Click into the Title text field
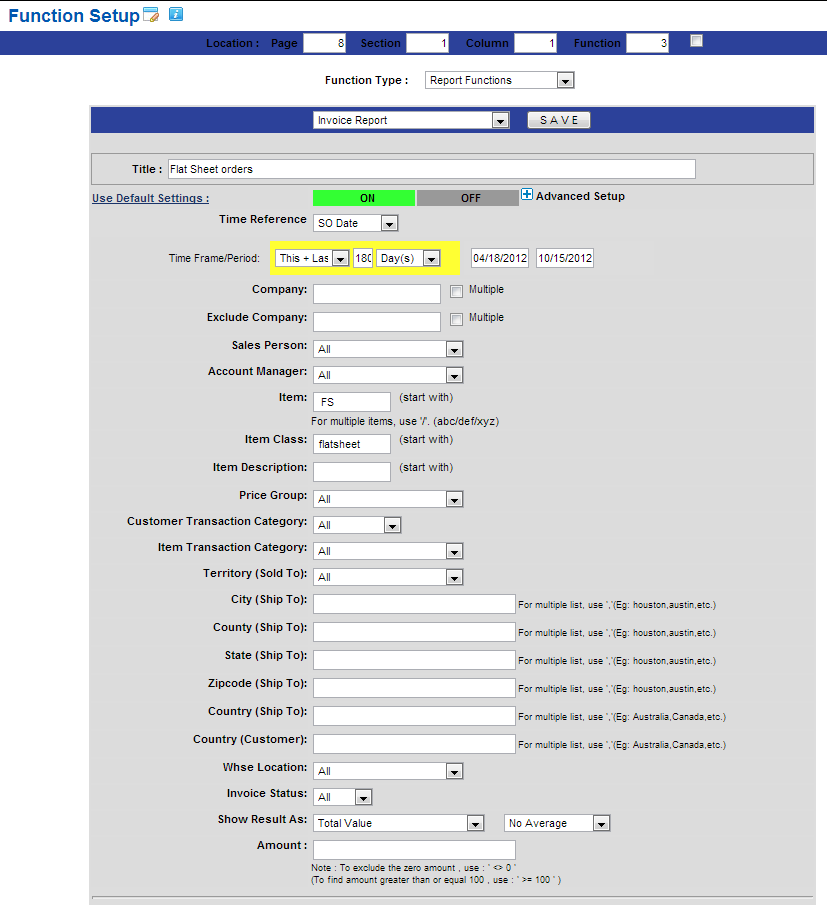 (430, 169)
